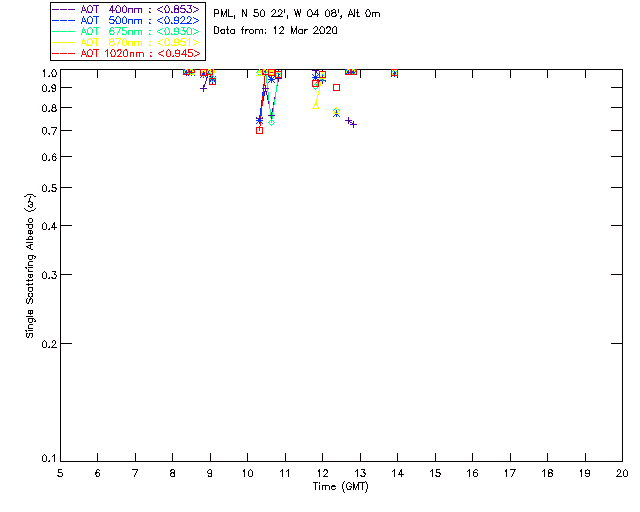Click the green diamond marker near albedo 0.73

pos(271,122)
